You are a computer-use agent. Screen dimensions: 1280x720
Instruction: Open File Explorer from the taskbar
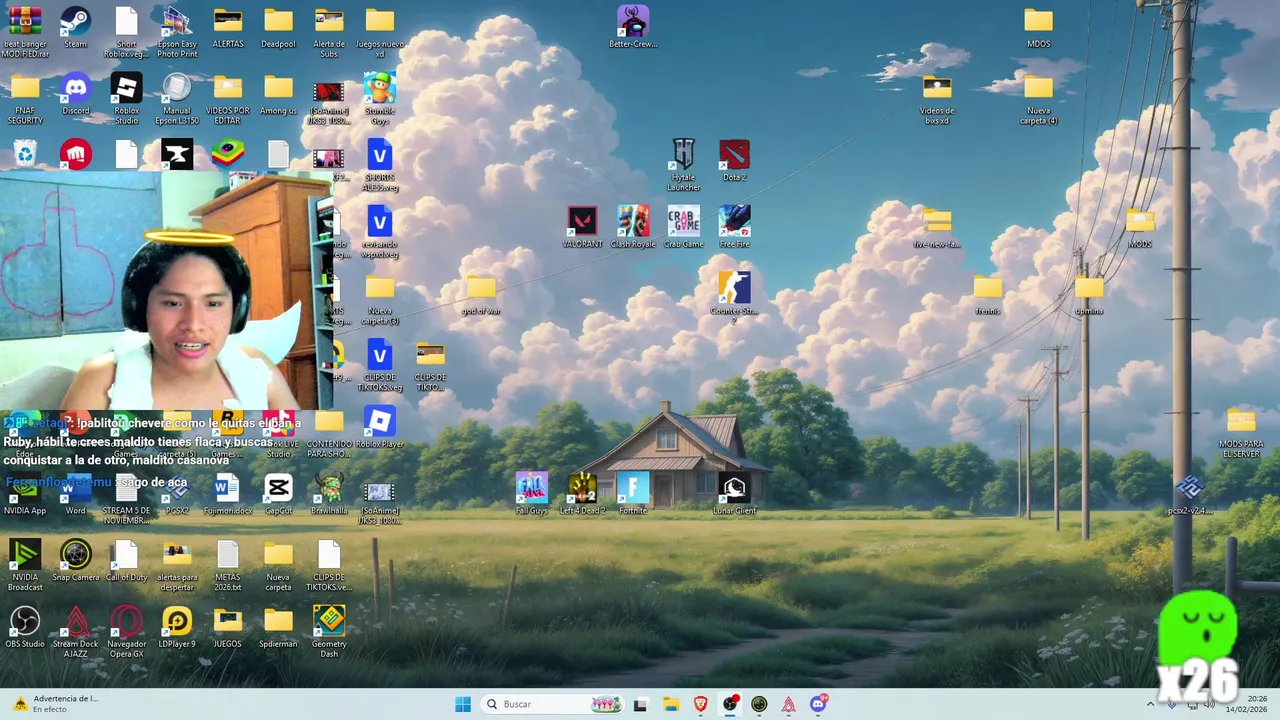pos(670,704)
